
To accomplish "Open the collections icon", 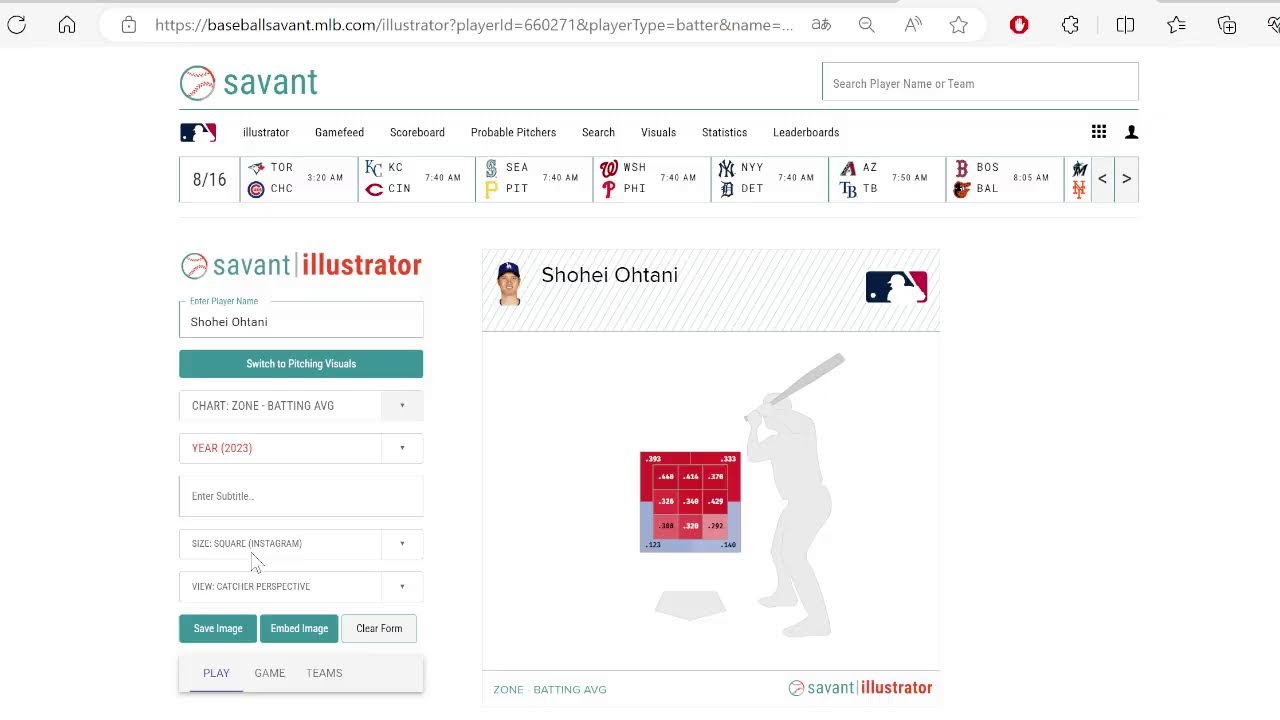I will (1227, 25).
